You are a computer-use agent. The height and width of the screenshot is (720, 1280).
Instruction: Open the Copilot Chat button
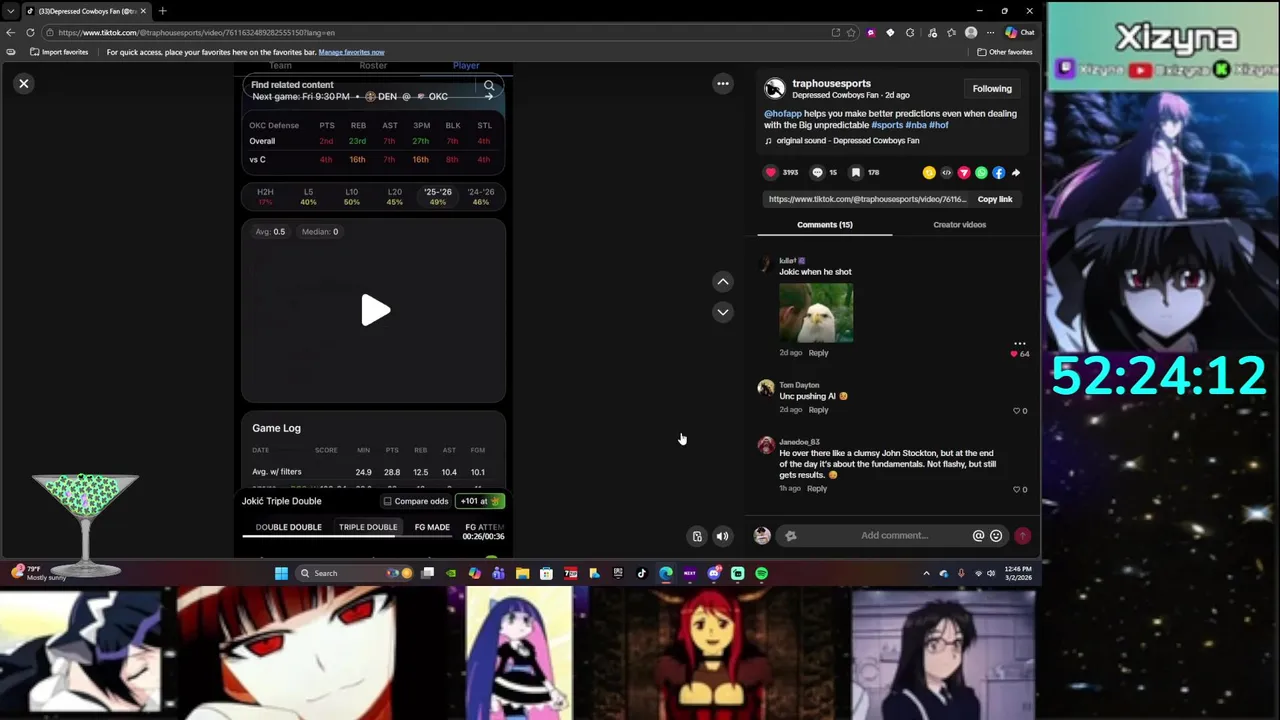(x=1020, y=32)
